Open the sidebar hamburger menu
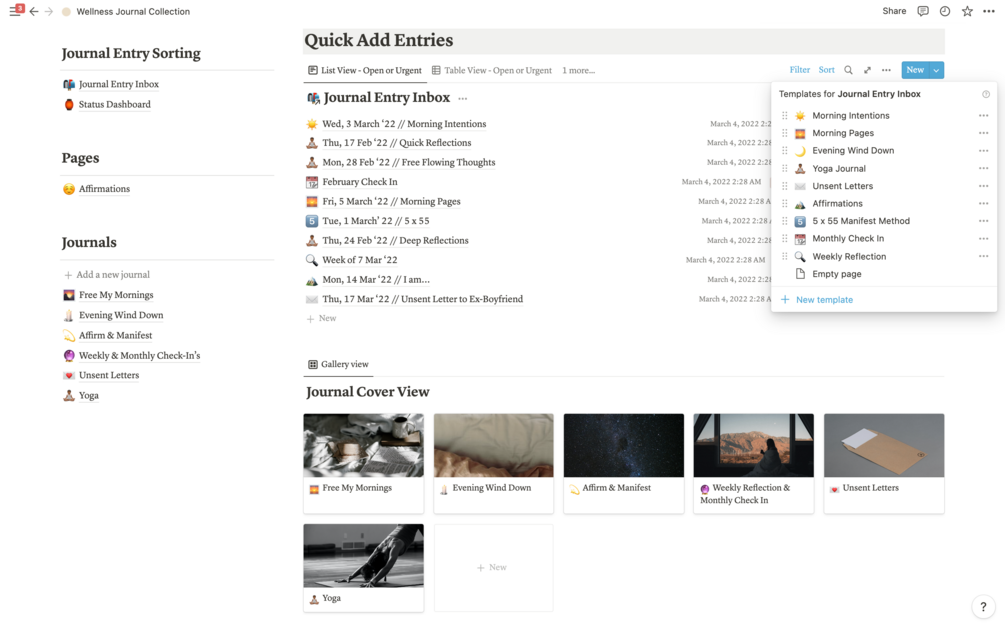This screenshot has width=1005, height=628. coord(15,11)
